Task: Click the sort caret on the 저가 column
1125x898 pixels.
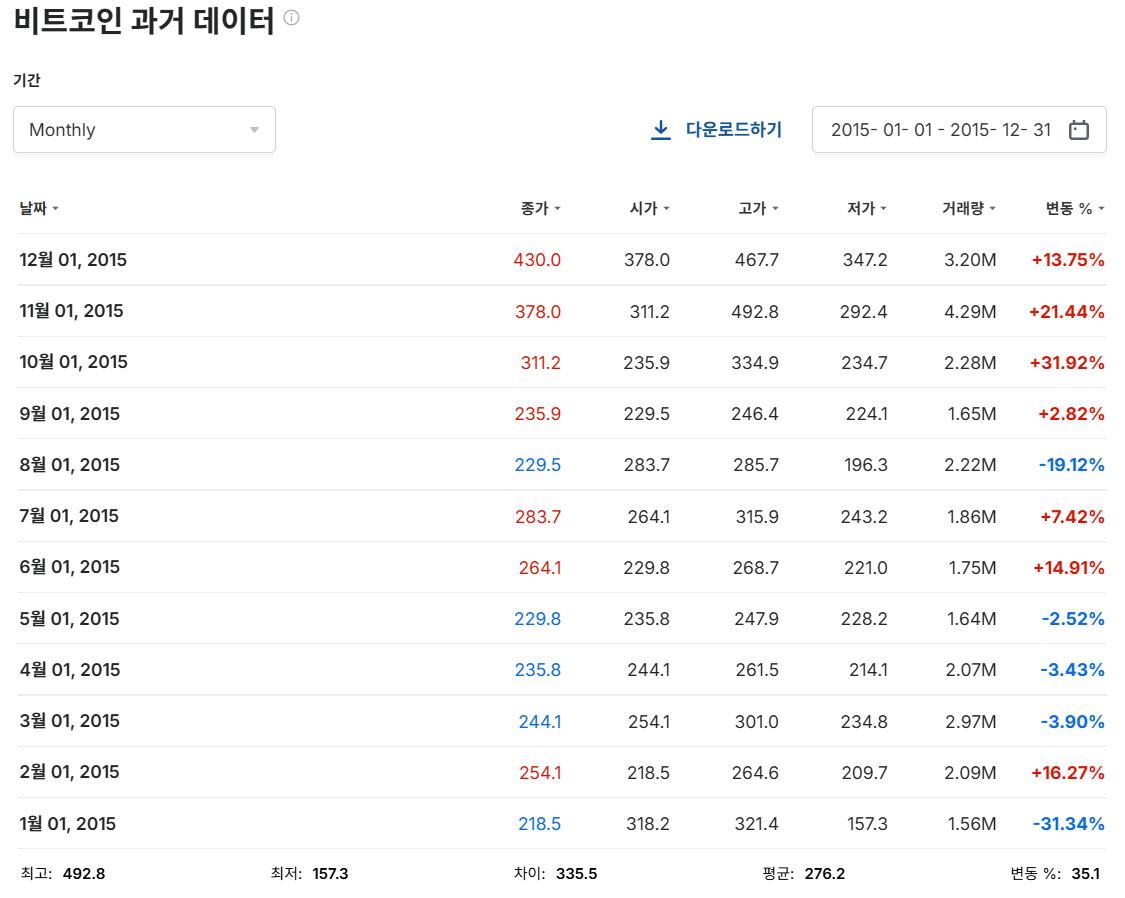Action: 883,208
